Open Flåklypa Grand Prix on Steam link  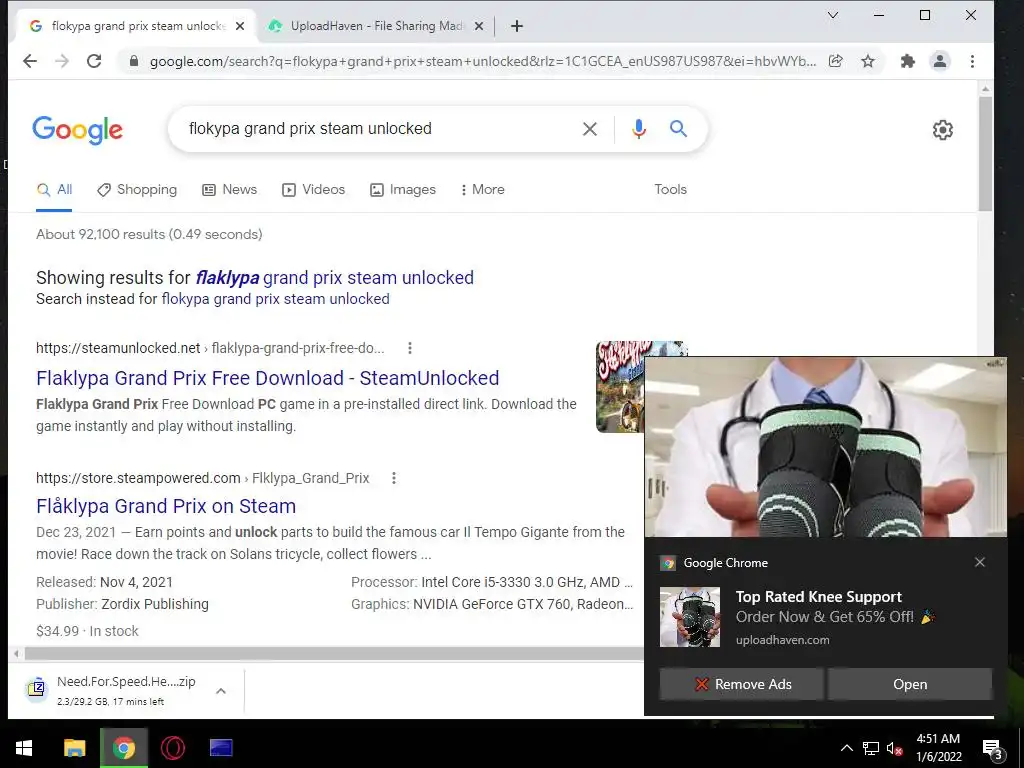click(166, 506)
